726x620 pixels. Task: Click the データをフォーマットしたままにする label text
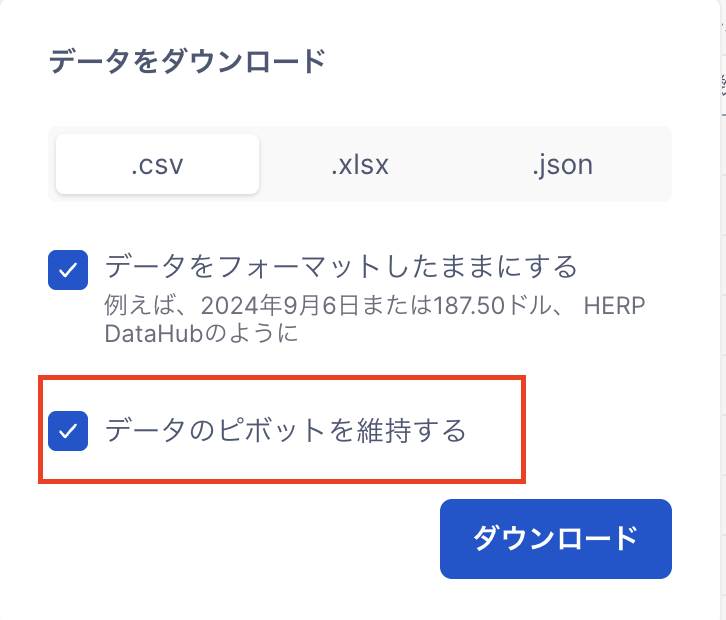(x=341, y=266)
